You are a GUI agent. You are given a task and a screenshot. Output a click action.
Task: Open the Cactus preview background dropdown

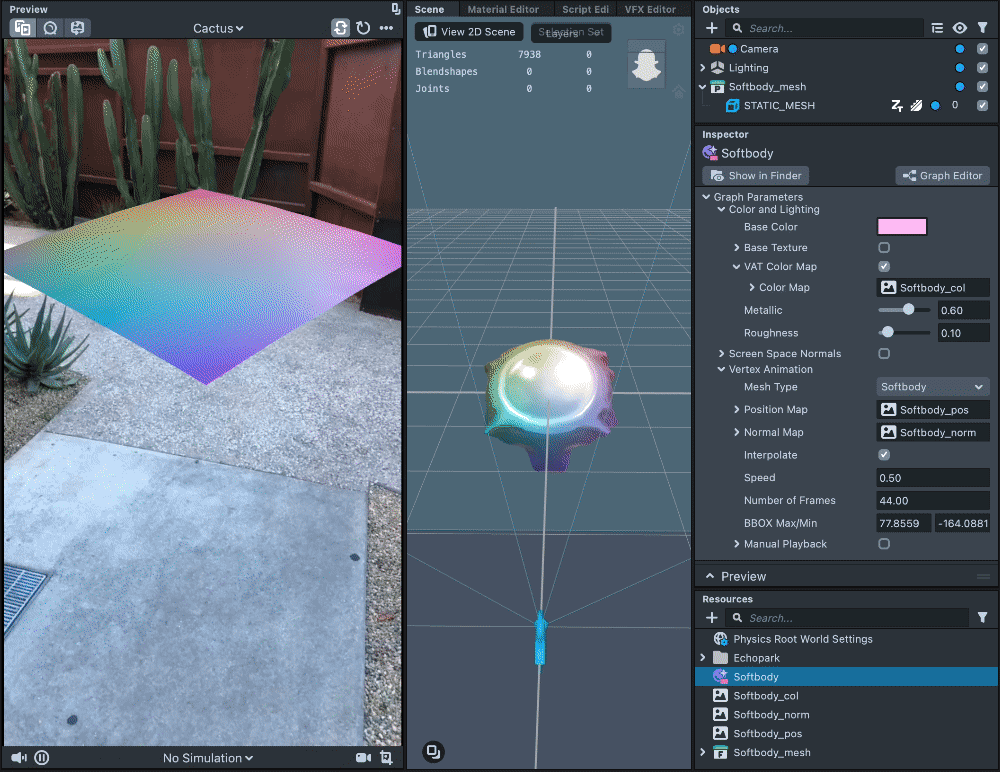point(218,28)
